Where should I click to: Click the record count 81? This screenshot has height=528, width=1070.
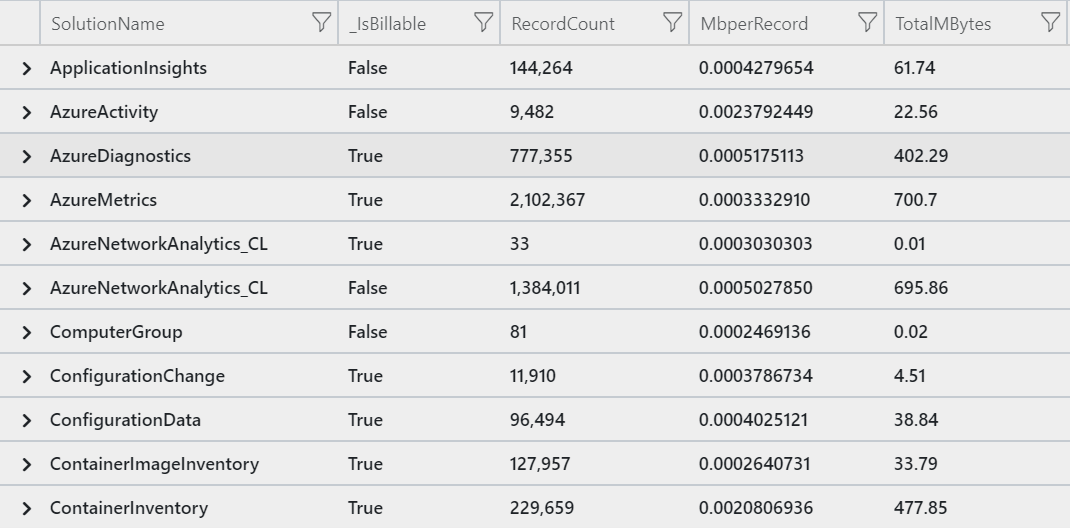[518, 332]
